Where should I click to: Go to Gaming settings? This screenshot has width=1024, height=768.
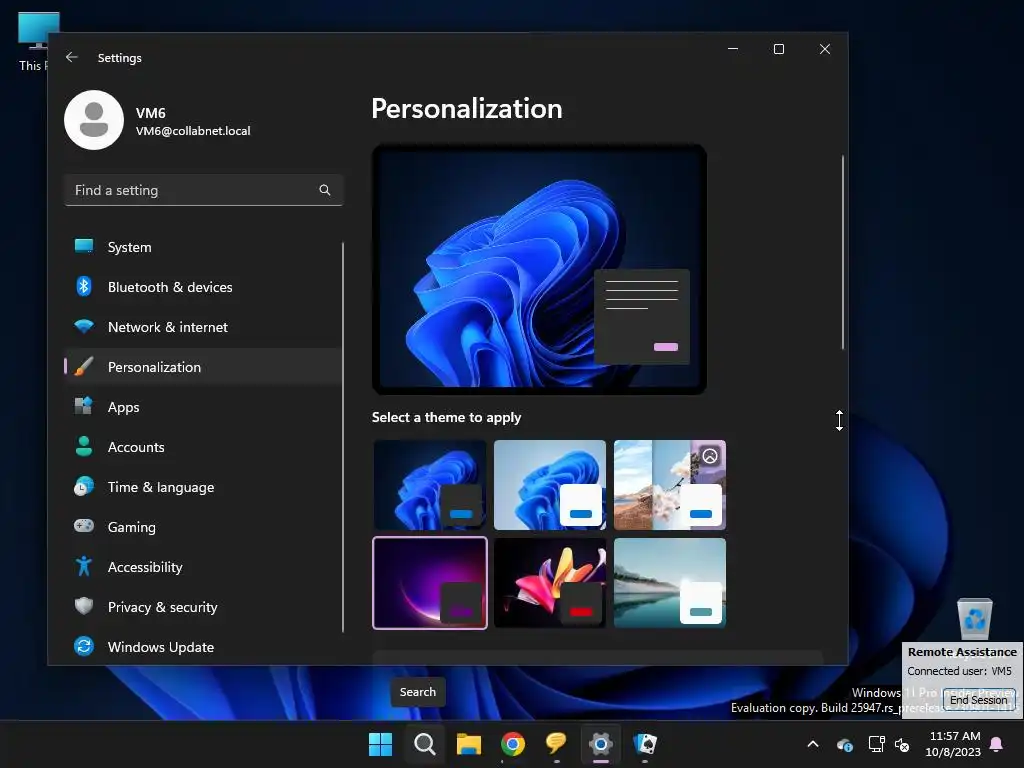point(203,526)
